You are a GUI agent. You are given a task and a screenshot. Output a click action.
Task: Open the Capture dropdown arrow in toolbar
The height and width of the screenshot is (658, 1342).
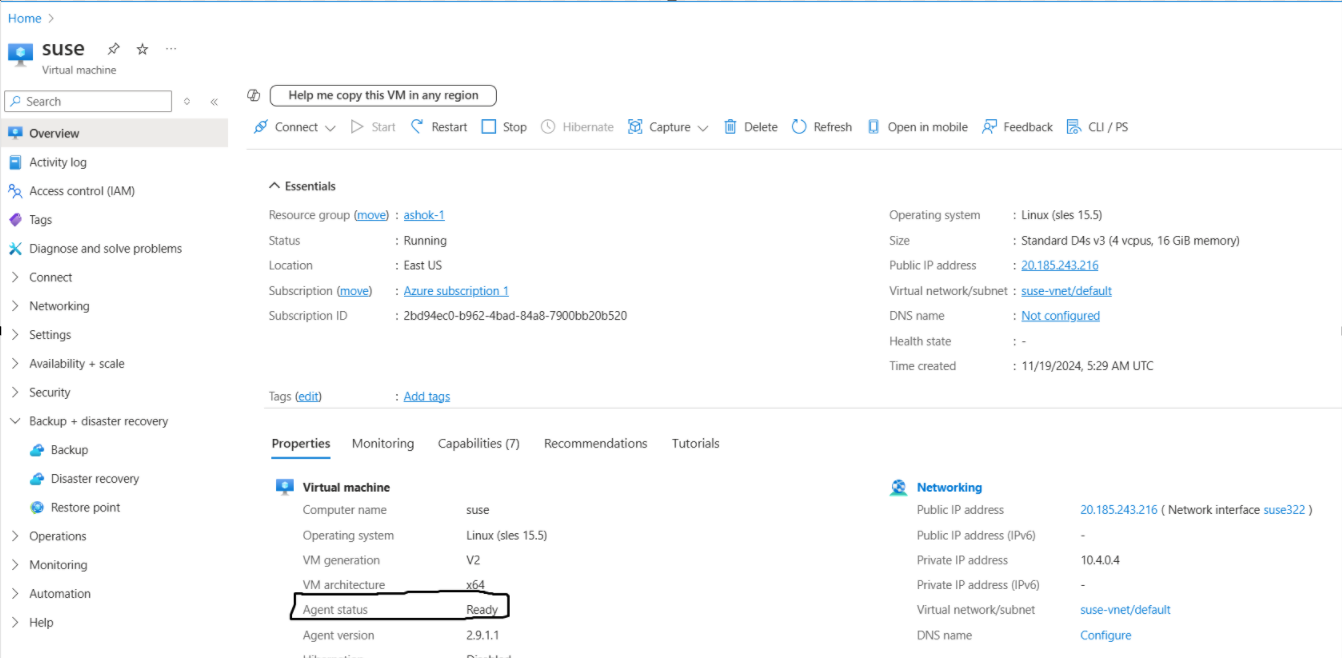(x=703, y=128)
